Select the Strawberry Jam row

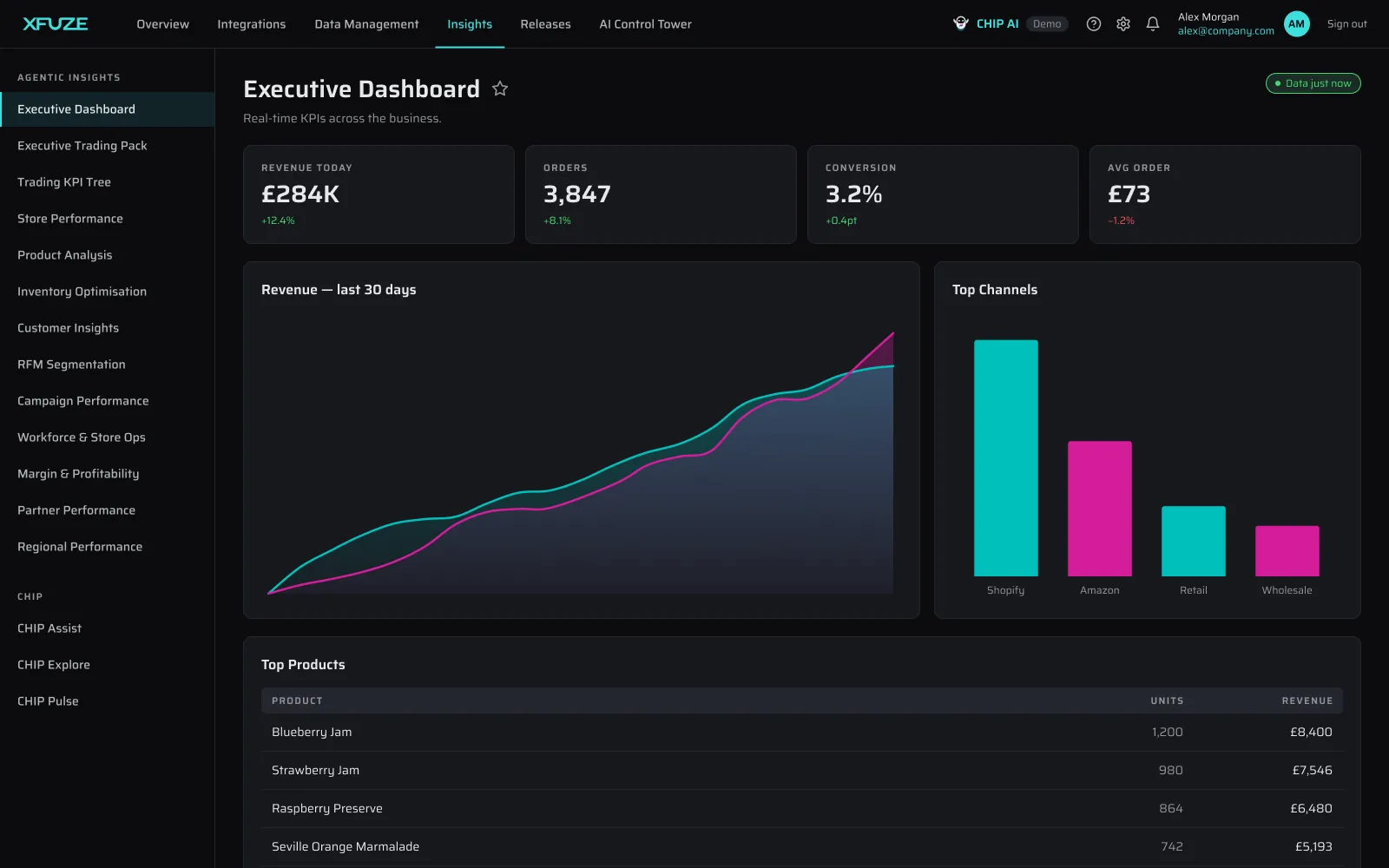(802, 770)
